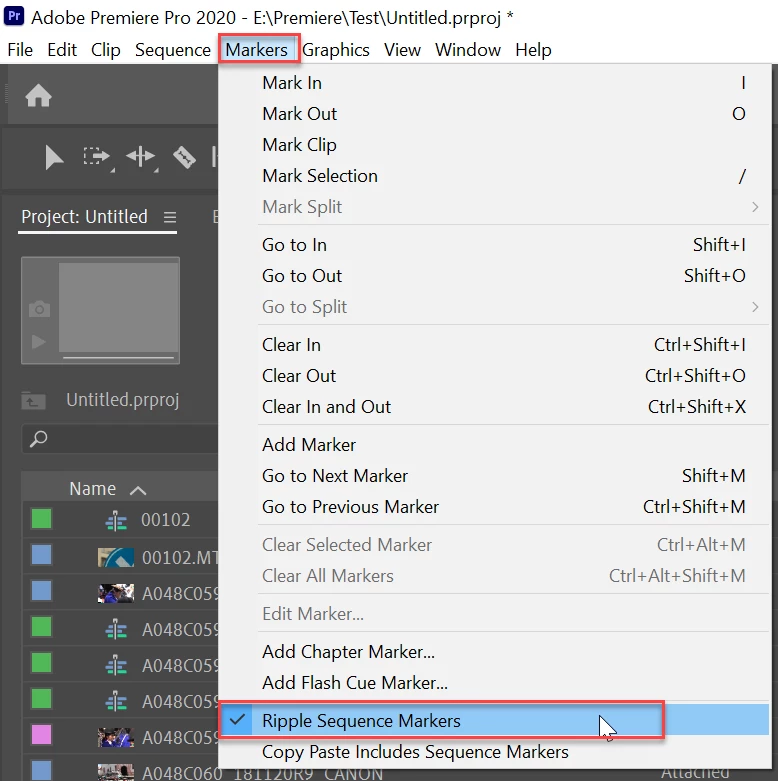The width and height of the screenshot is (778, 781).
Task: Choose Clear In
Action: click(495, 345)
